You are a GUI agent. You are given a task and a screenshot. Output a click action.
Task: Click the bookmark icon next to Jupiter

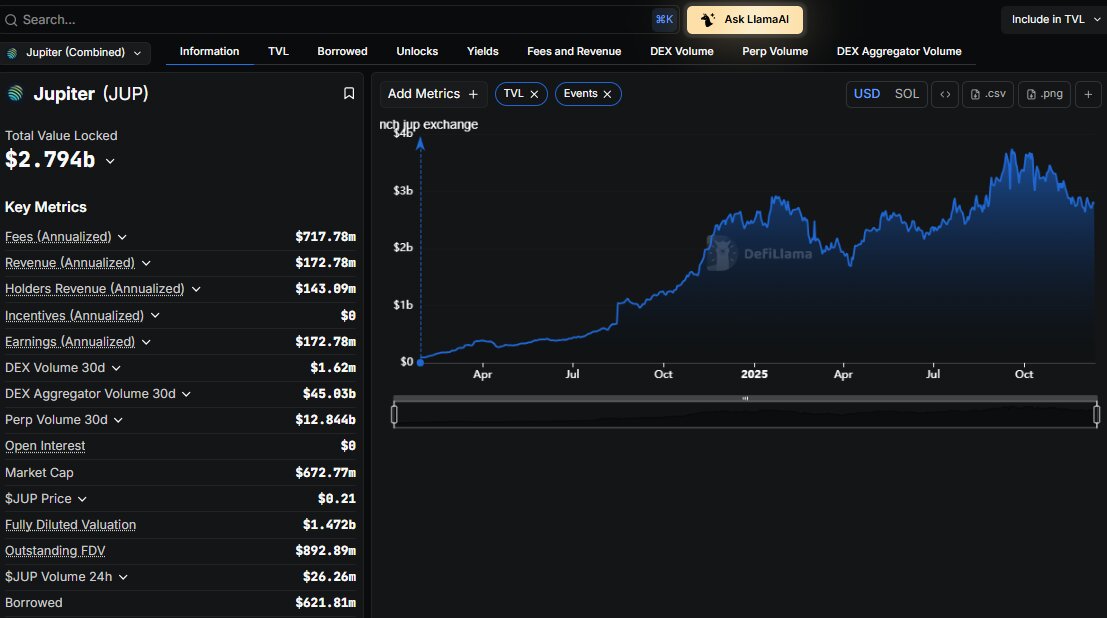(x=349, y=94)
